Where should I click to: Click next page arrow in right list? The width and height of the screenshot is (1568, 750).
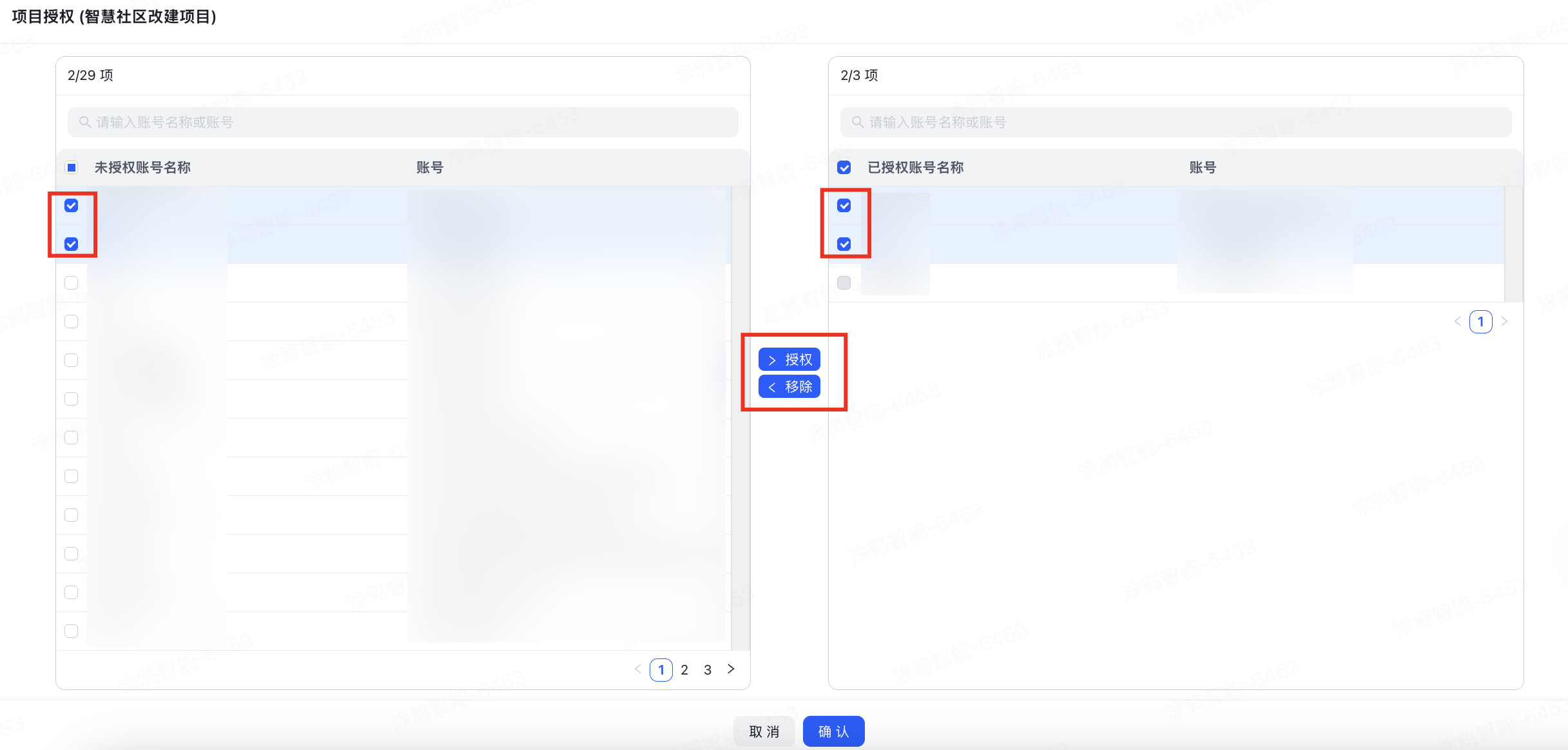(1504, 321)
